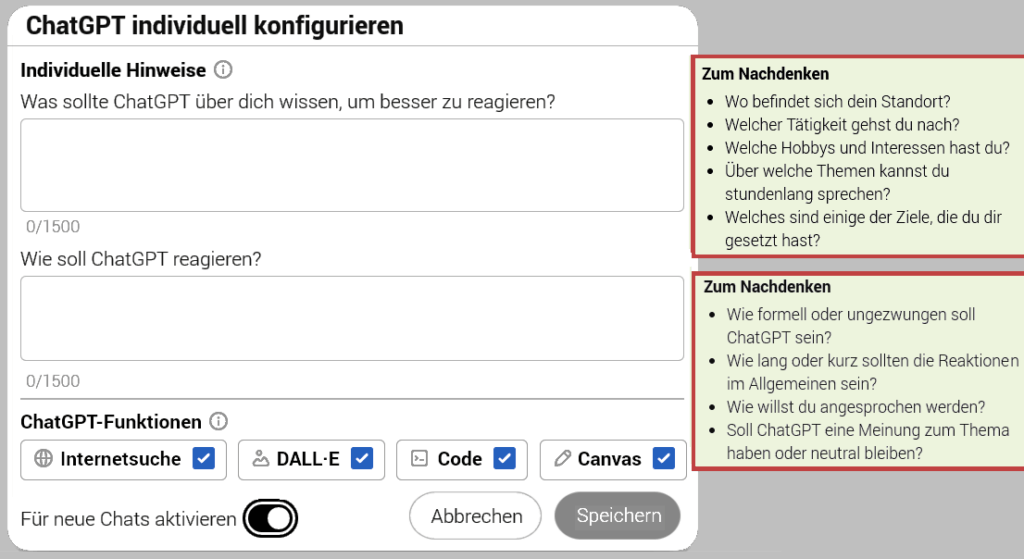Uncheck the Code checkbox

[x=504, y=458]
